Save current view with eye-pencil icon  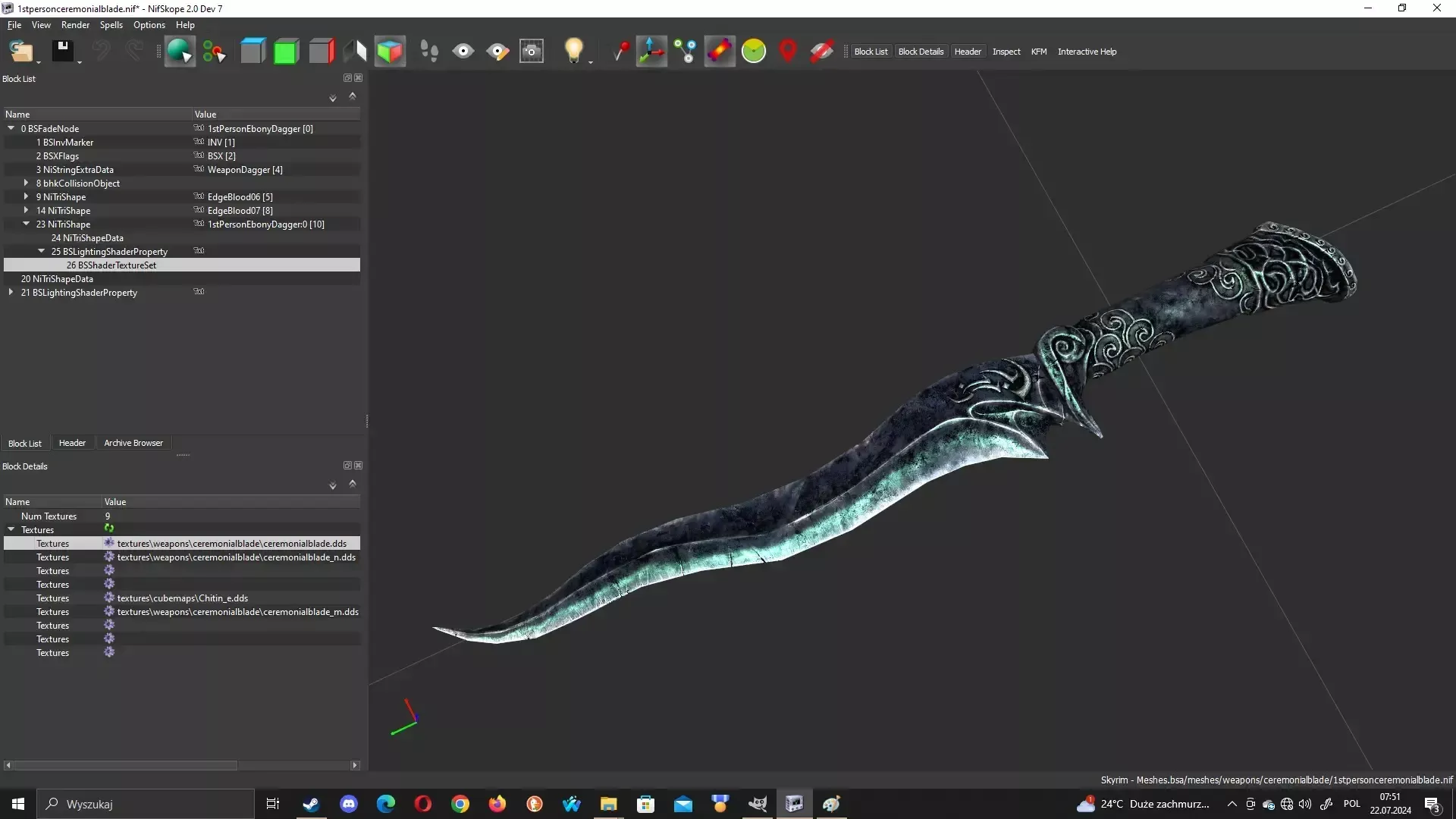coord(497,52)
